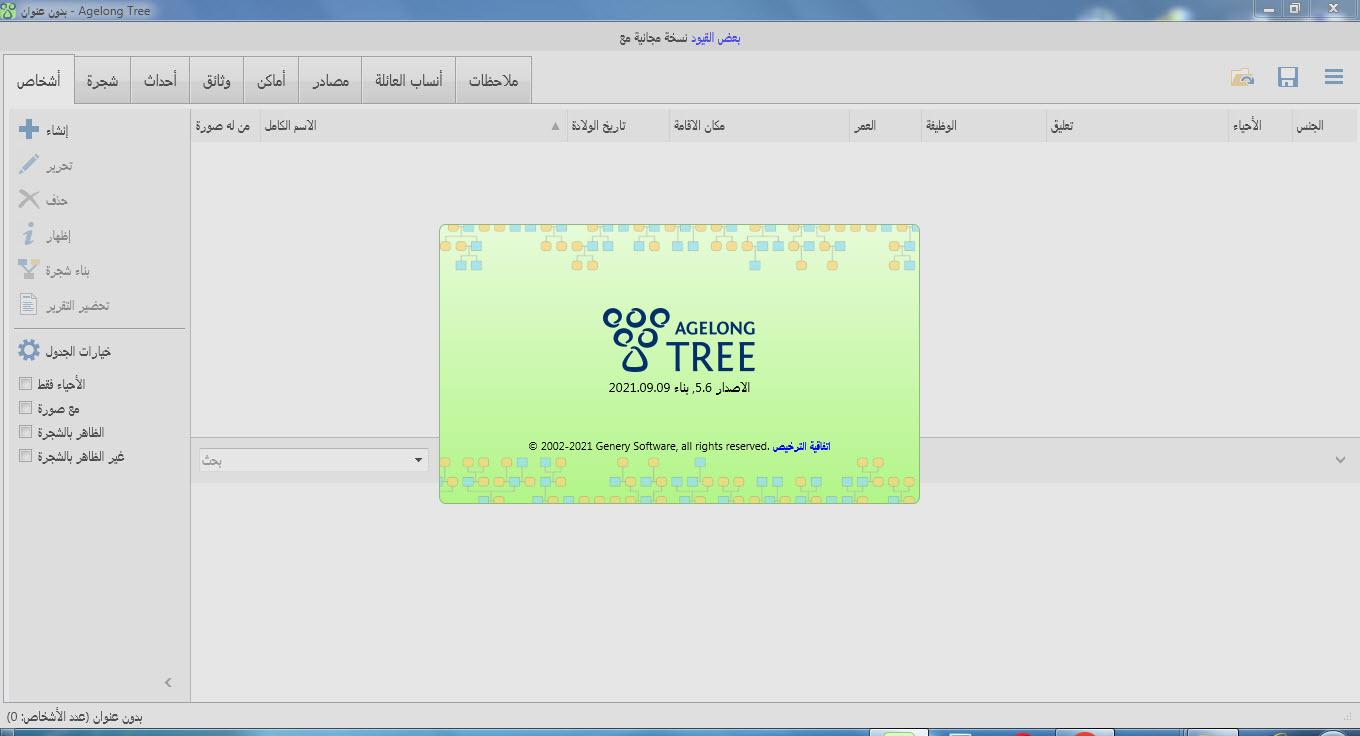Click the إنشاء button label
Screen dimensions: 1360x736
58,131
